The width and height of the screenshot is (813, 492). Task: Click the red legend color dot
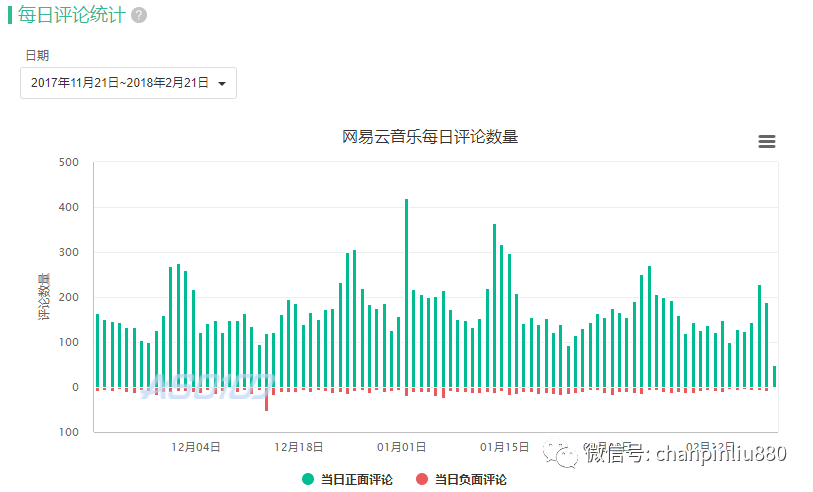tap(422, 480)
